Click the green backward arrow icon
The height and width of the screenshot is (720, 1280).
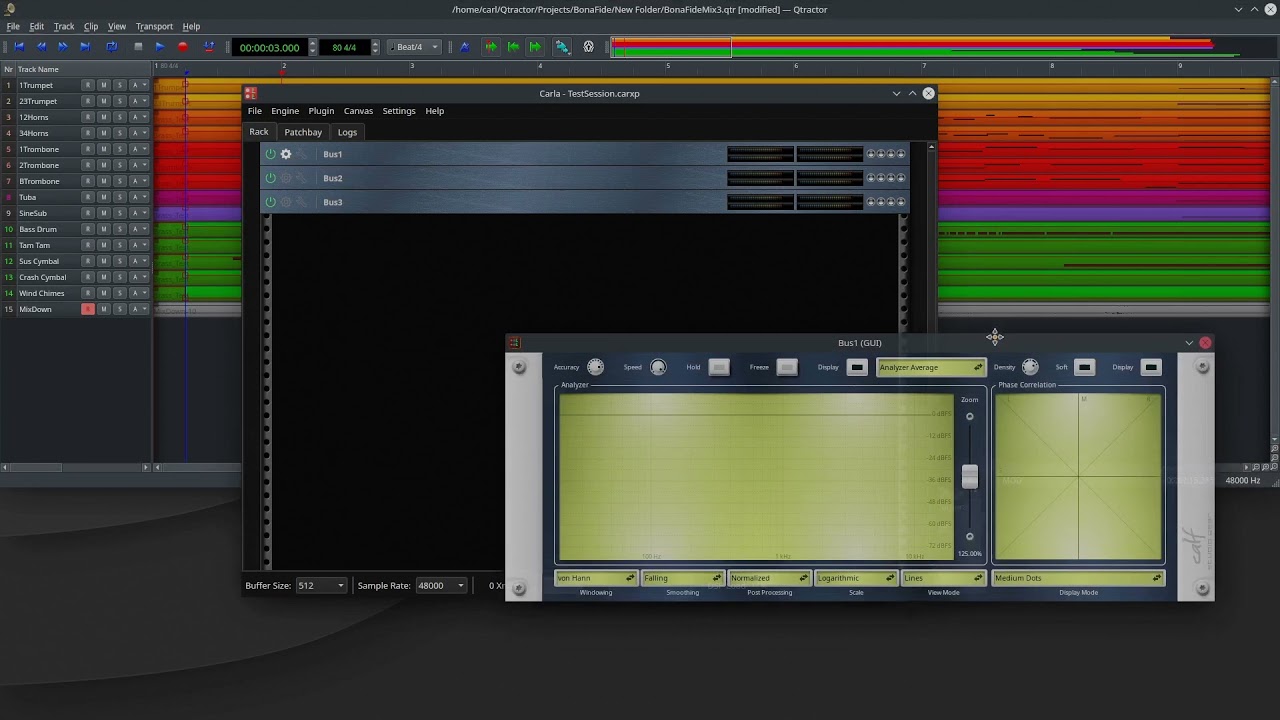[513, 47]
